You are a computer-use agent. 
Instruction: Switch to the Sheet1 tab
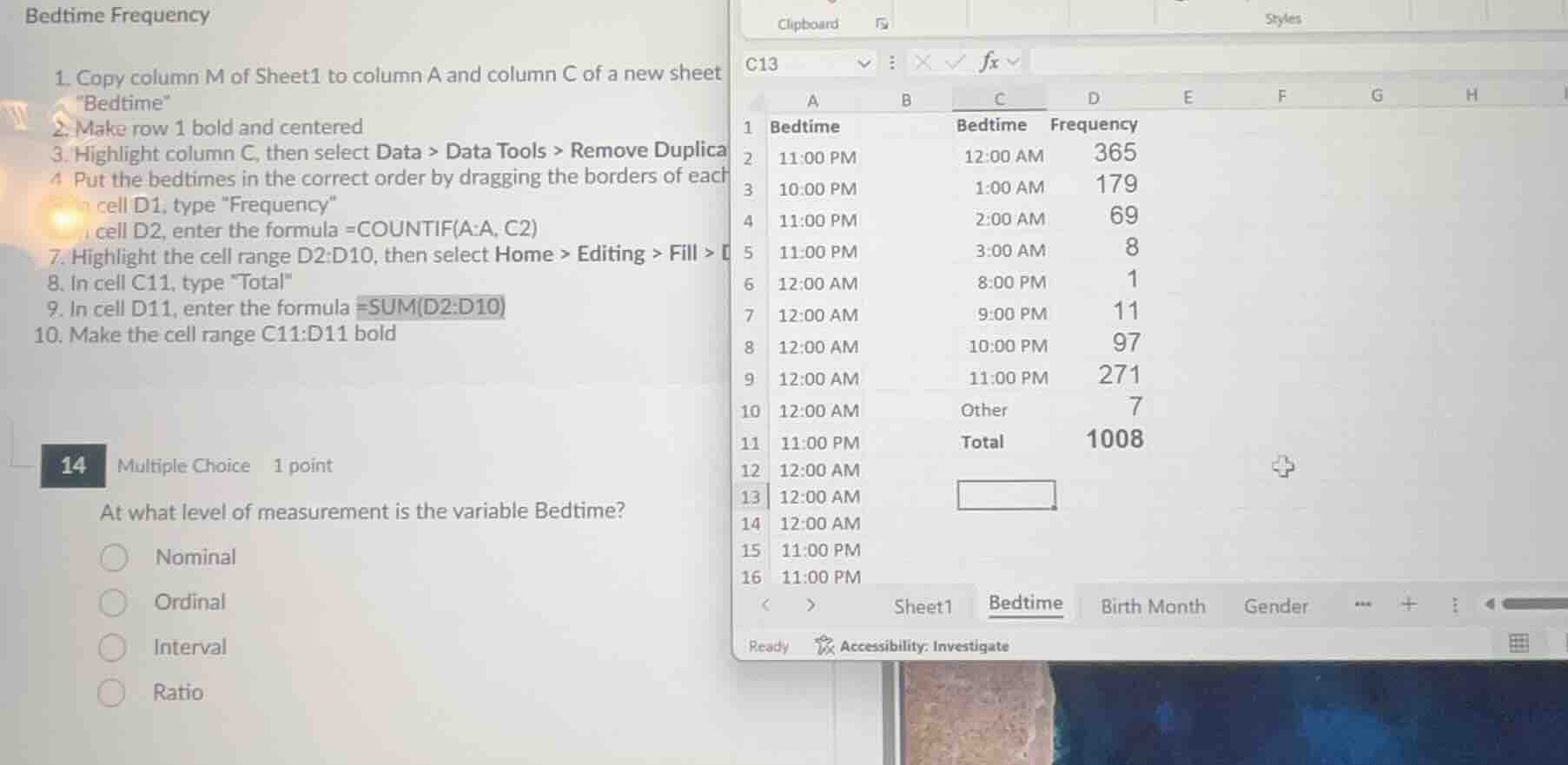(923, 606)
